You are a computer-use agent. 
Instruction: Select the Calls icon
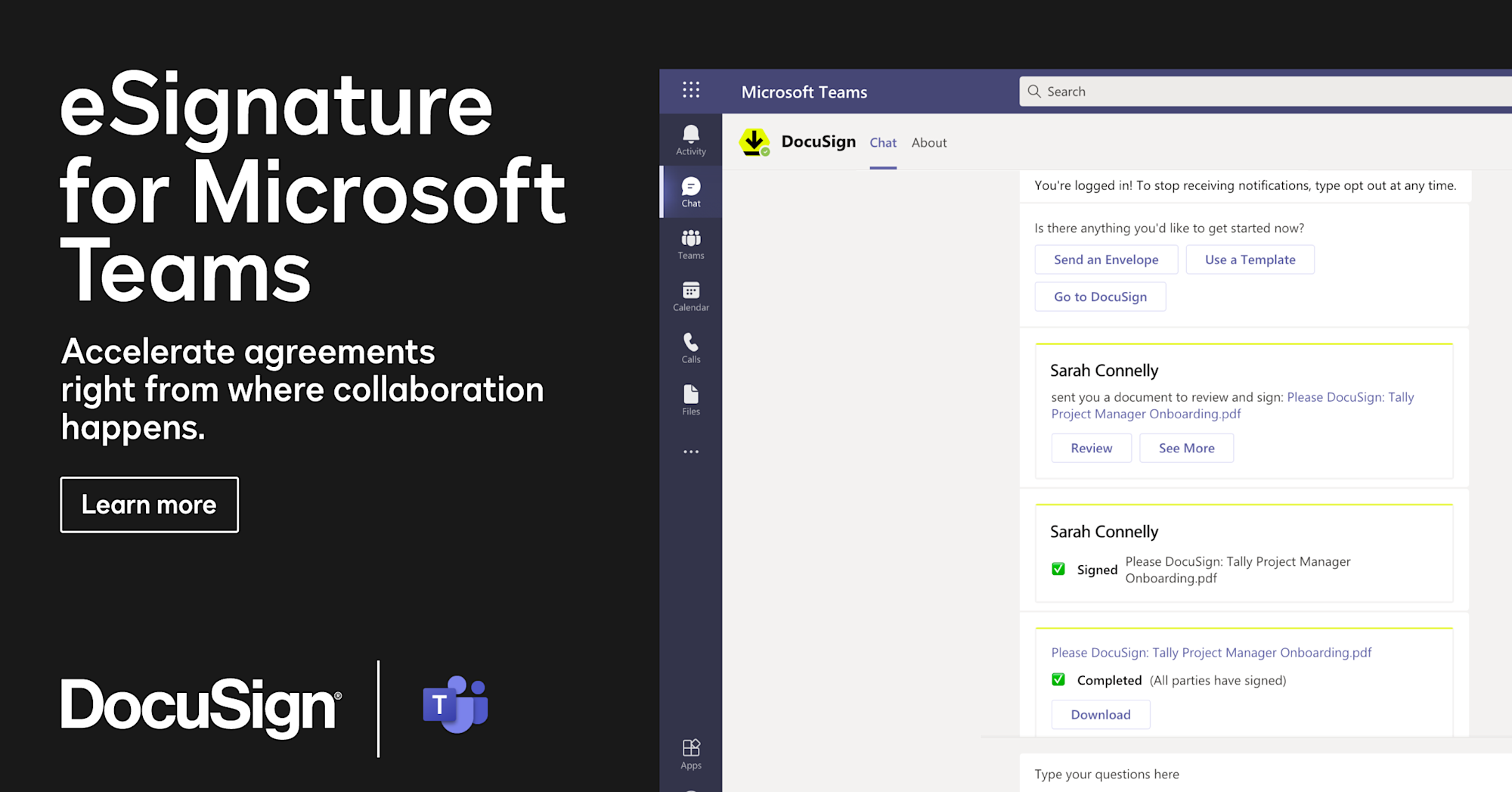click(690, 346)
